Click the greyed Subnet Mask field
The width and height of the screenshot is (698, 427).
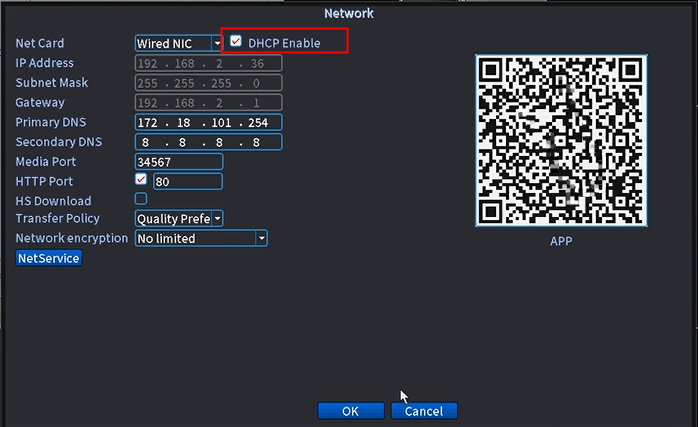pyautogui.click(x=208, y=83)
